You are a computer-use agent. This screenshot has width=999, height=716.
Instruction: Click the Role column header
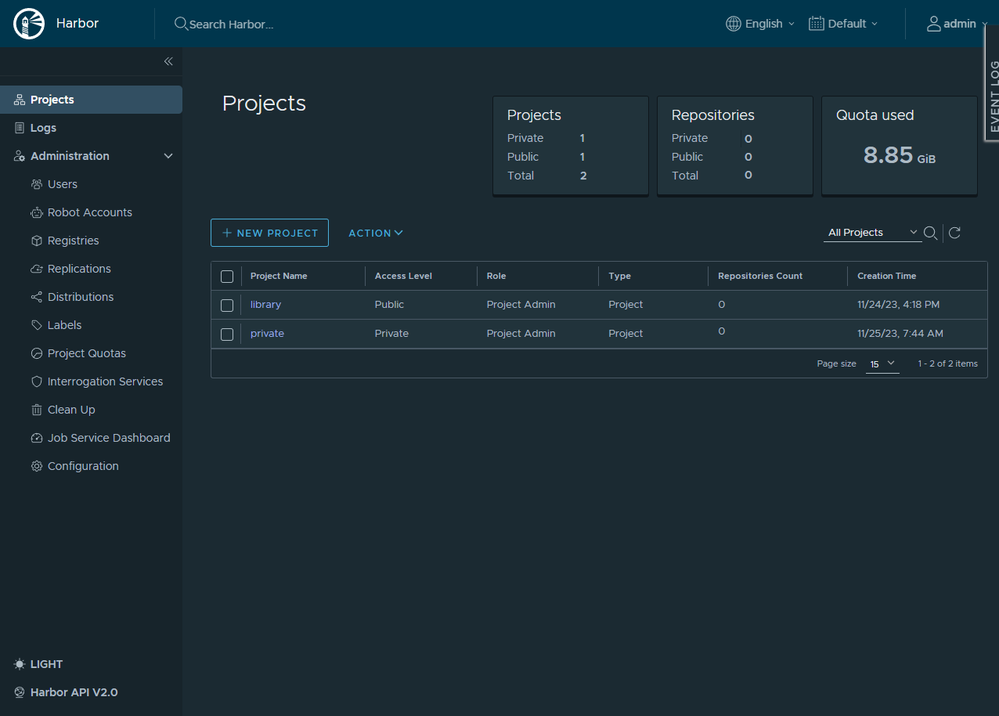[x=496, y=276]
